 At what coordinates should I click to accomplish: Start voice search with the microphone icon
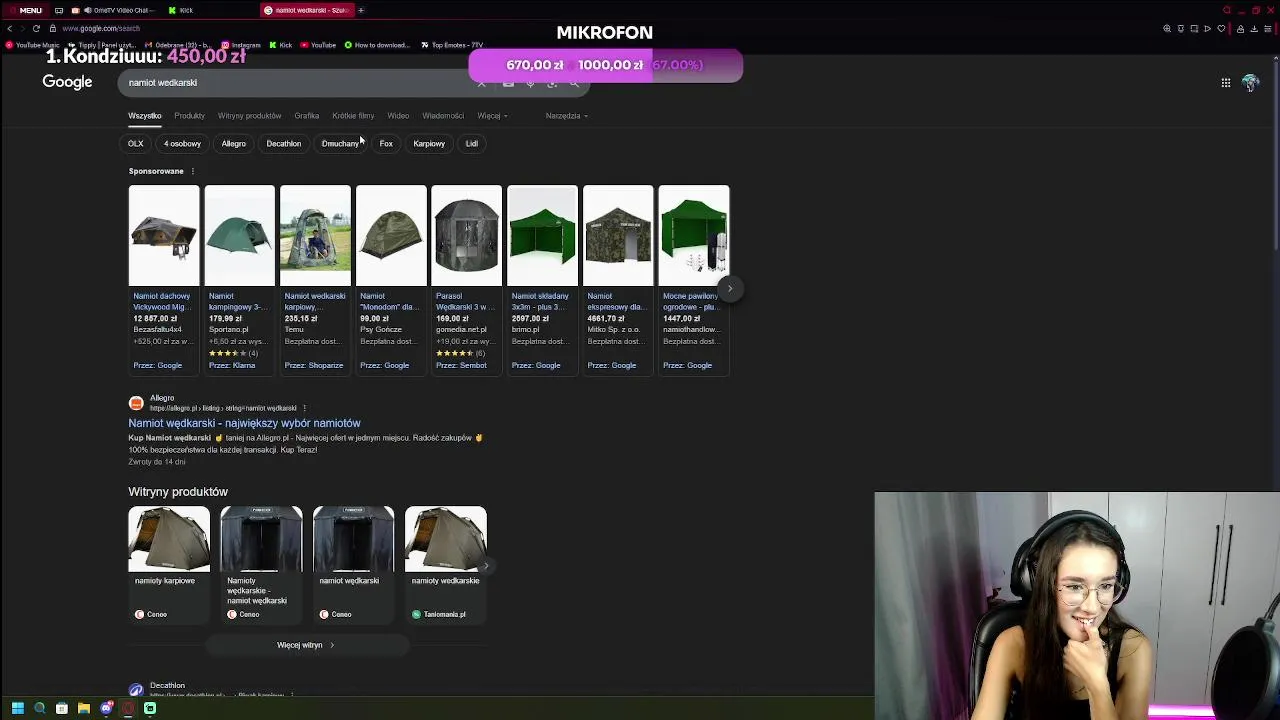(x=530, y=83)
